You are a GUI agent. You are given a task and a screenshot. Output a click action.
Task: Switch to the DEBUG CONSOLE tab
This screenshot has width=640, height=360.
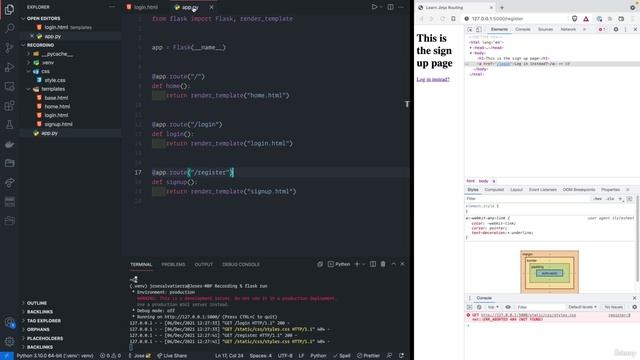[x=241, y=264]
